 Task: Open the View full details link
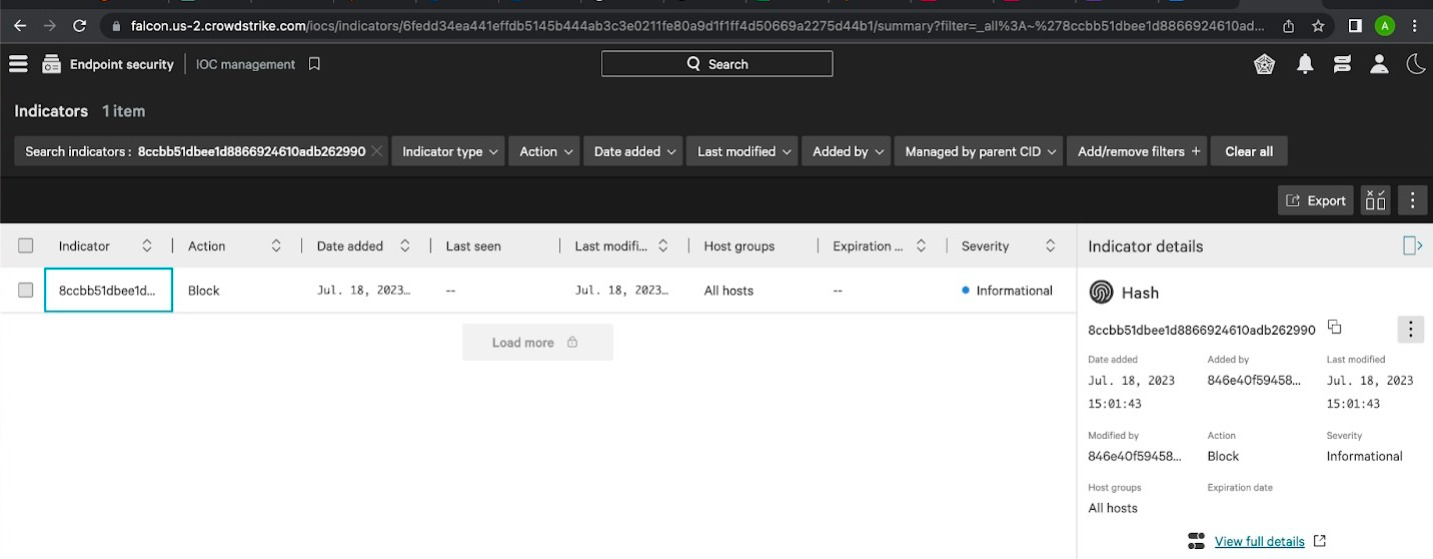(x=1259, y=541)
